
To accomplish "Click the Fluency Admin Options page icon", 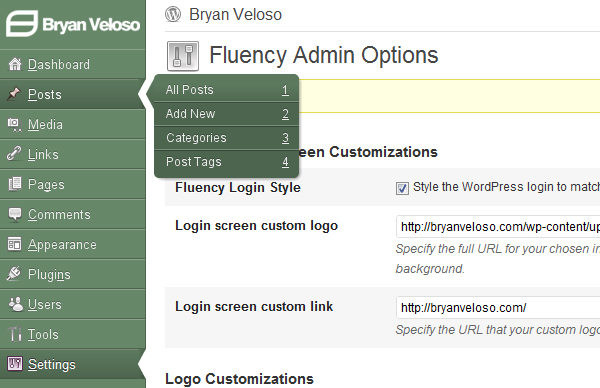I will (x=183, y=56).
